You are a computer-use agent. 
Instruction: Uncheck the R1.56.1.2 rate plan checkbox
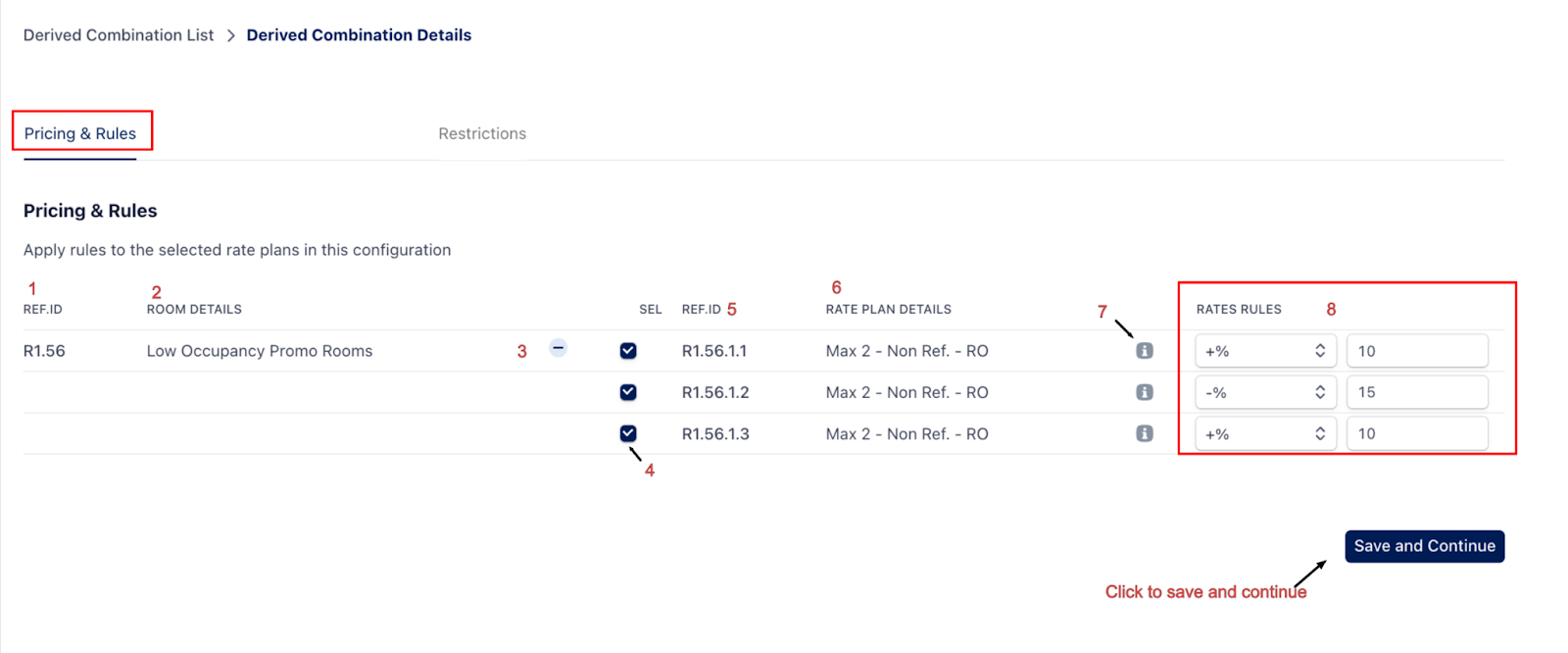pyautogui.click(x=628, y=392)
